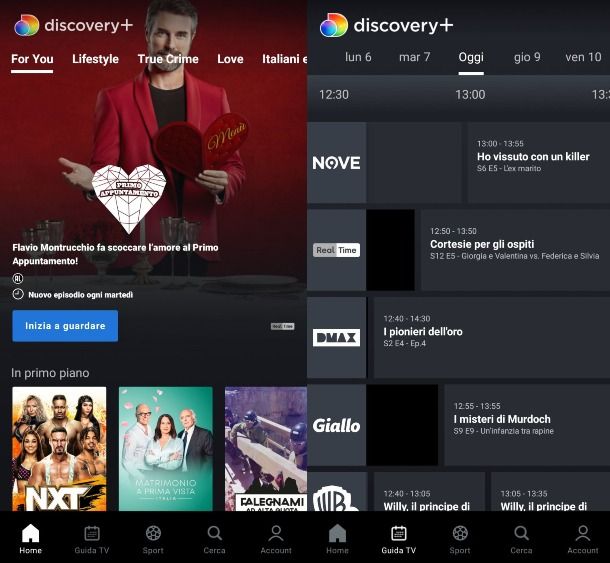610x563 pixels.
Task: Click the Flavio Montrucchio headline text
Action: (115, 254)
